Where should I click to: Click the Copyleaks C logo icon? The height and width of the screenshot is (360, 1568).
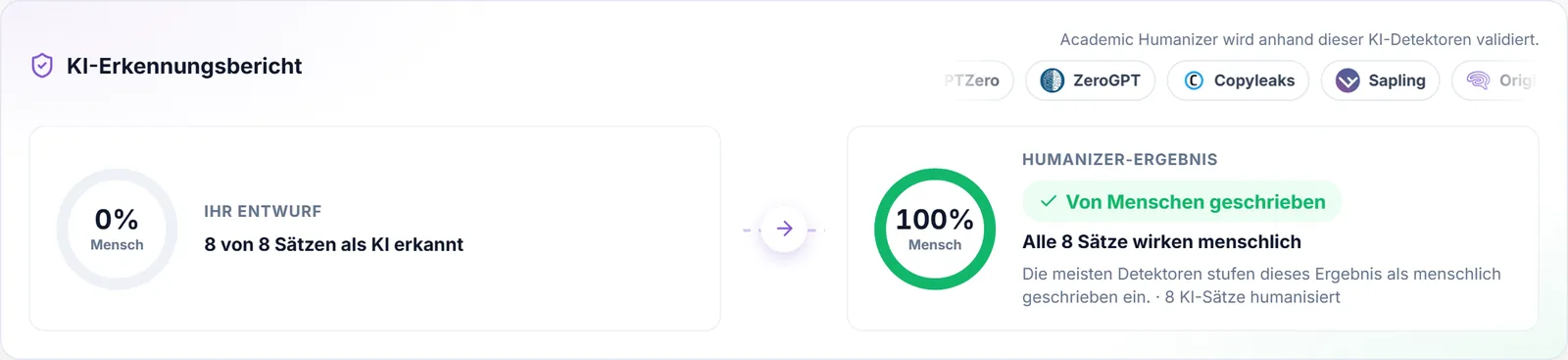(1193, 80)
